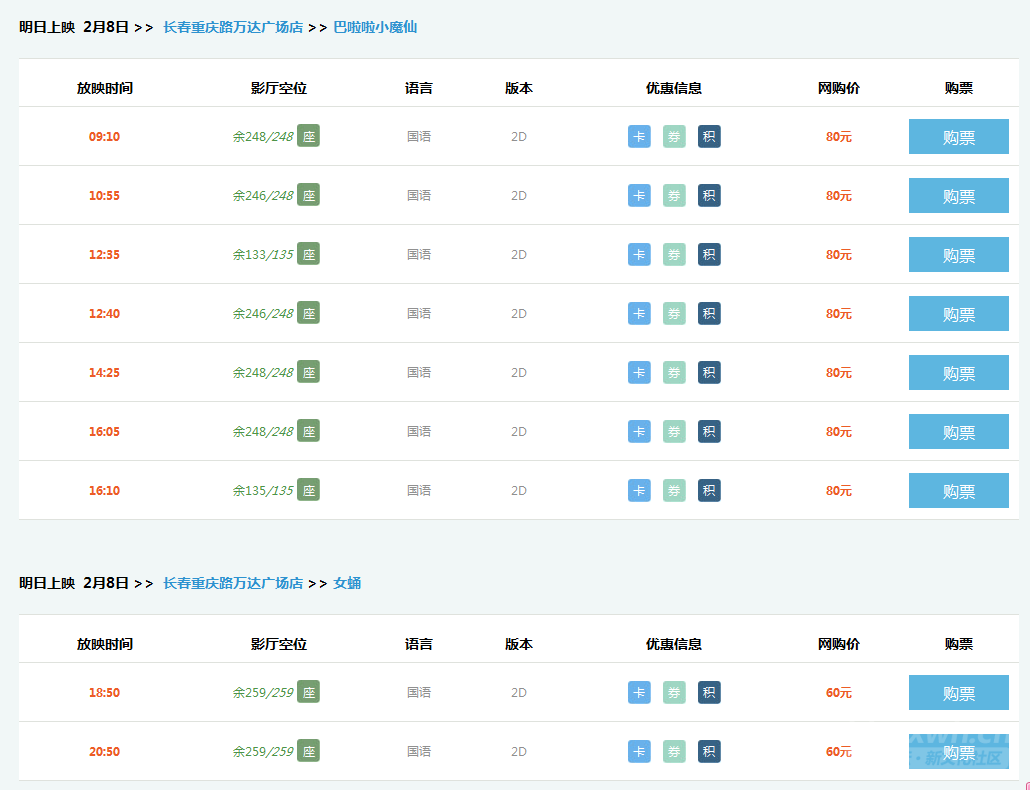Image resolution: width=1030 pixels, height=790 pixels.
Task: Click the 券 coupon icon for 12:40 showing
Action: (x=674, y=313)
